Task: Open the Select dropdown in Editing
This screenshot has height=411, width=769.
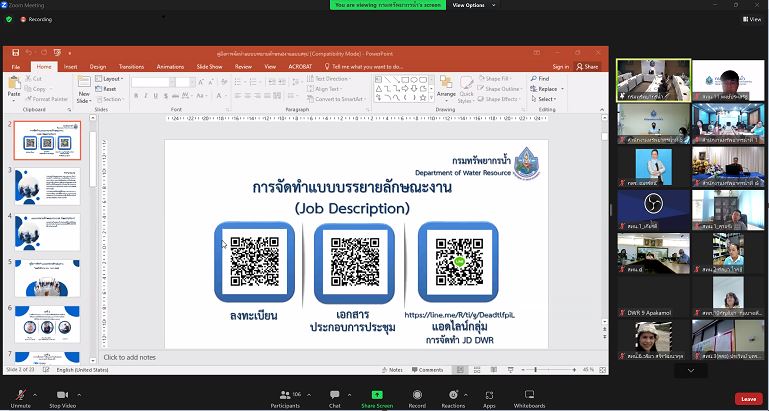Action: (x=544, y=99)
